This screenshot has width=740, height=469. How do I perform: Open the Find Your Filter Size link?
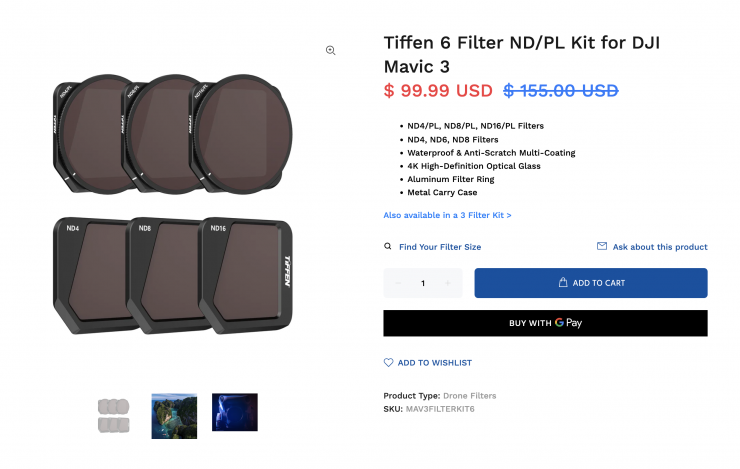(440, 247)
